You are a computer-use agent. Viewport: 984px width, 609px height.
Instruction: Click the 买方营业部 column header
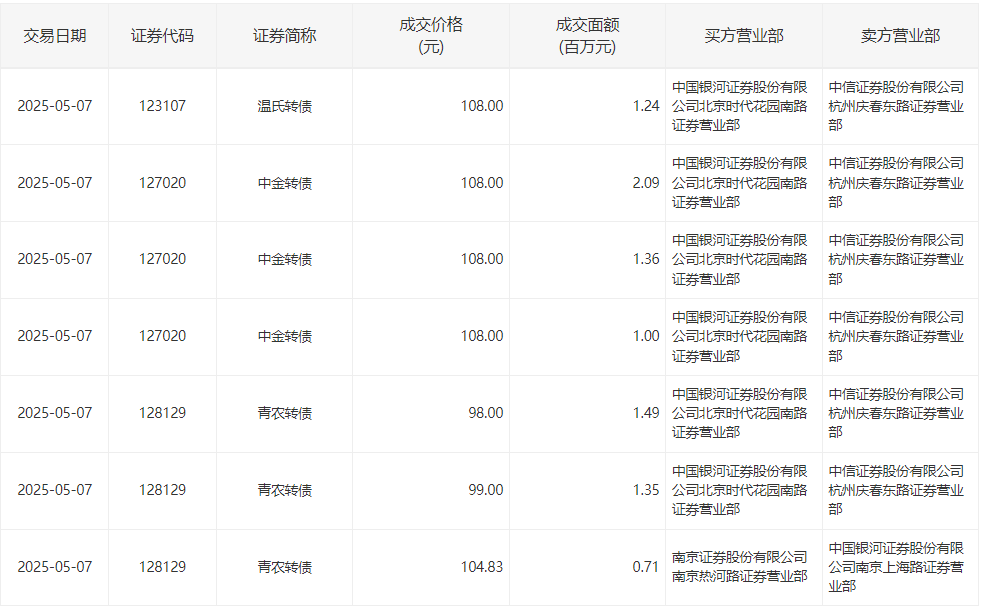point(744,36)
